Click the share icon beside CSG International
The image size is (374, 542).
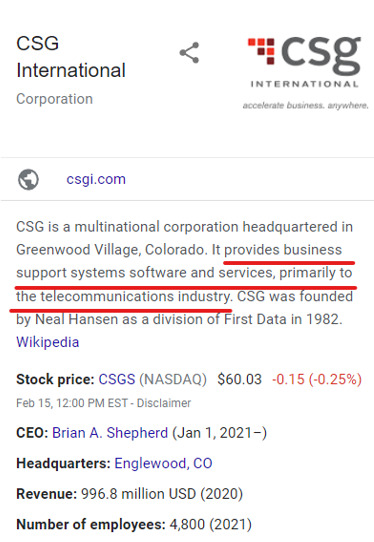click(189, 53)
